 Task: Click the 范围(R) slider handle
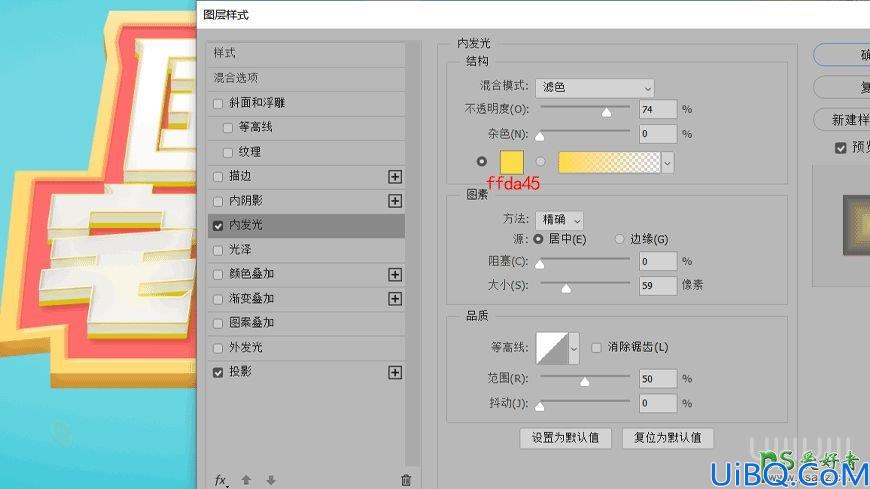click(584, 382)
